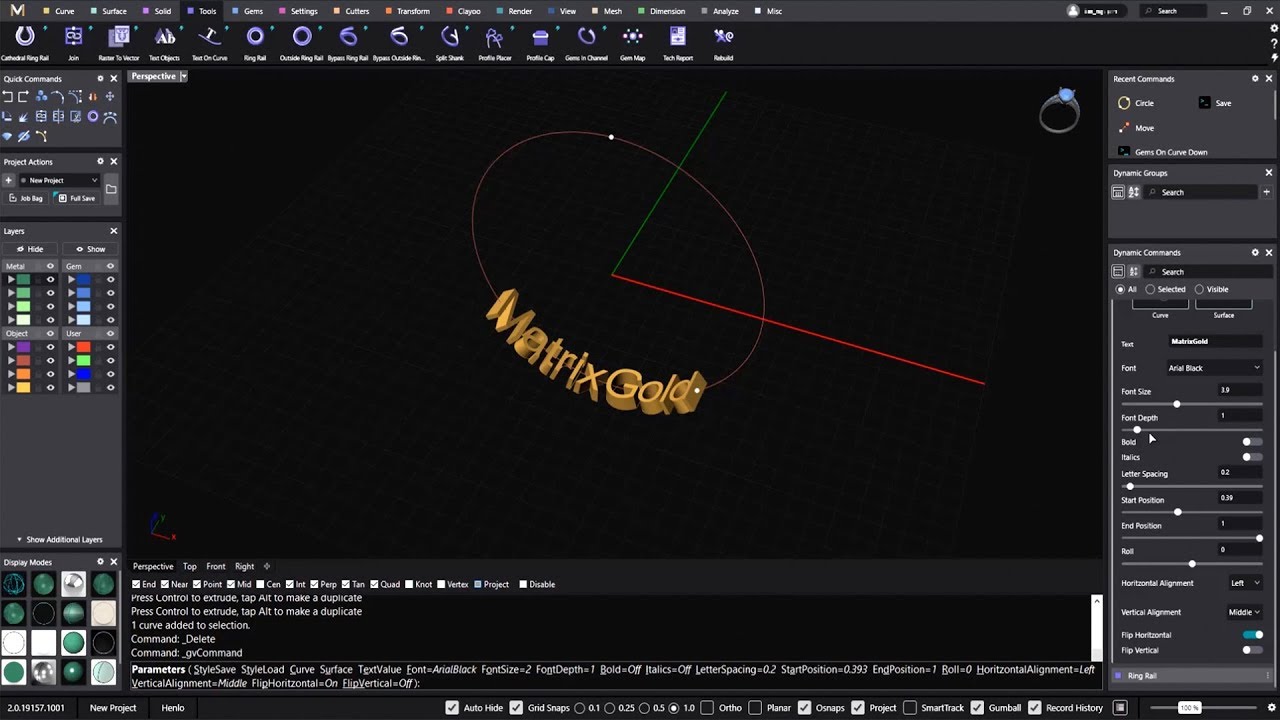
Task: Check the Ortho checkbox
Action: (x=708, y=708)
